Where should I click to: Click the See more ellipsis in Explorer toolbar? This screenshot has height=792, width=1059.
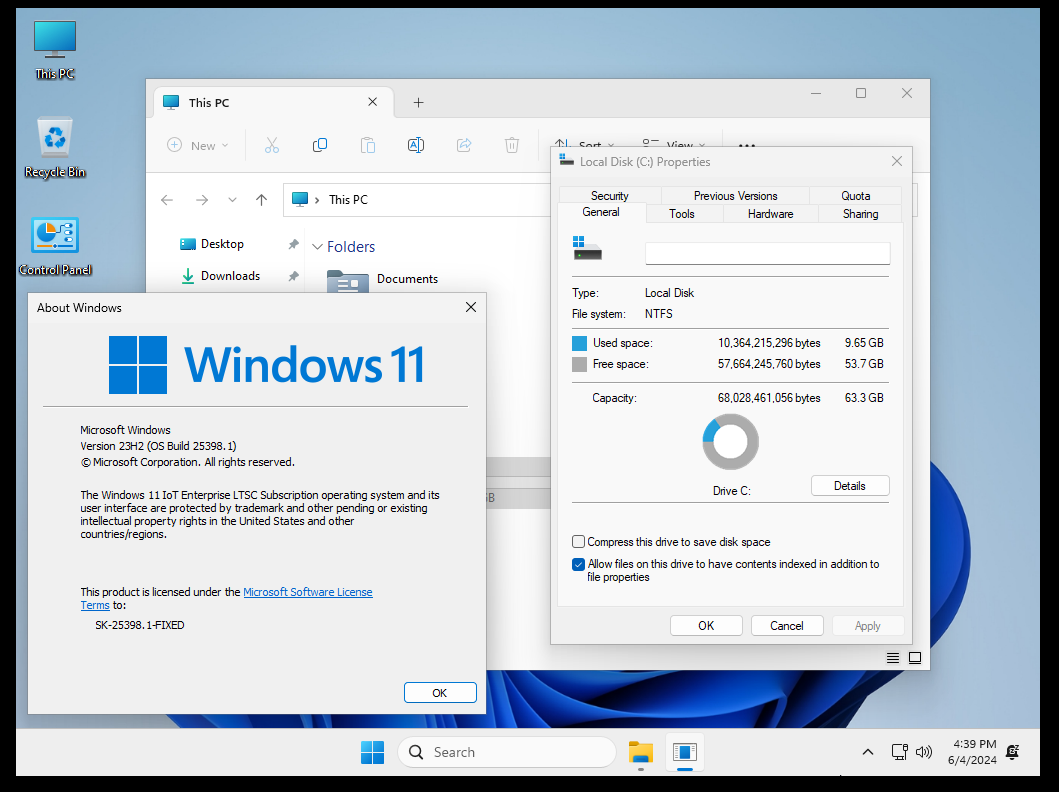746,144
